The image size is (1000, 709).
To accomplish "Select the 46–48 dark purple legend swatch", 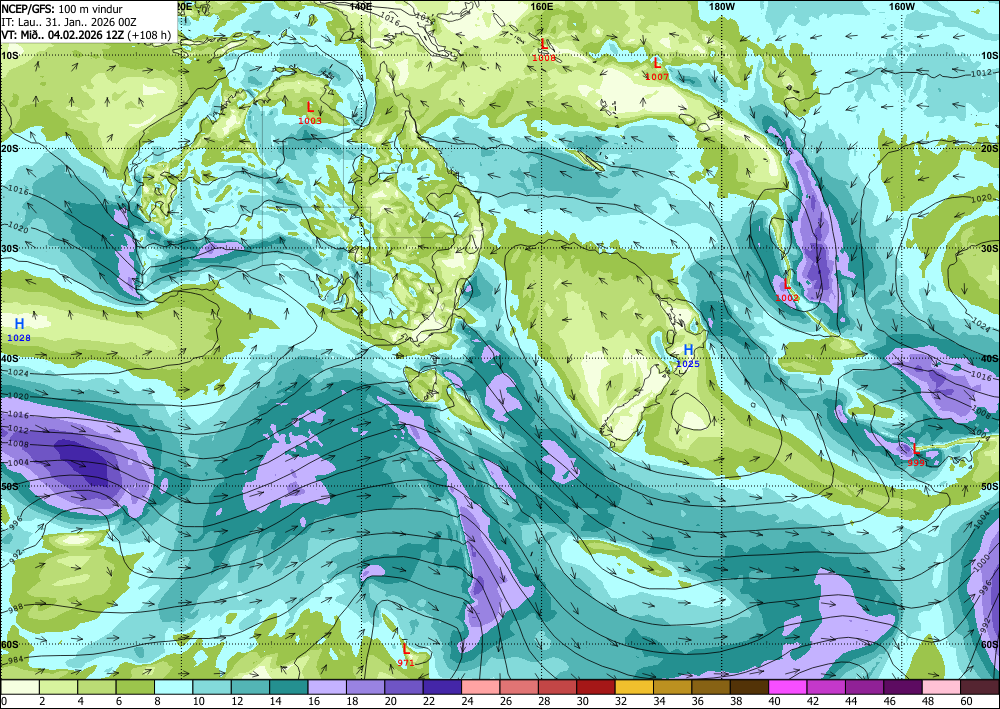I will (902, 687).
